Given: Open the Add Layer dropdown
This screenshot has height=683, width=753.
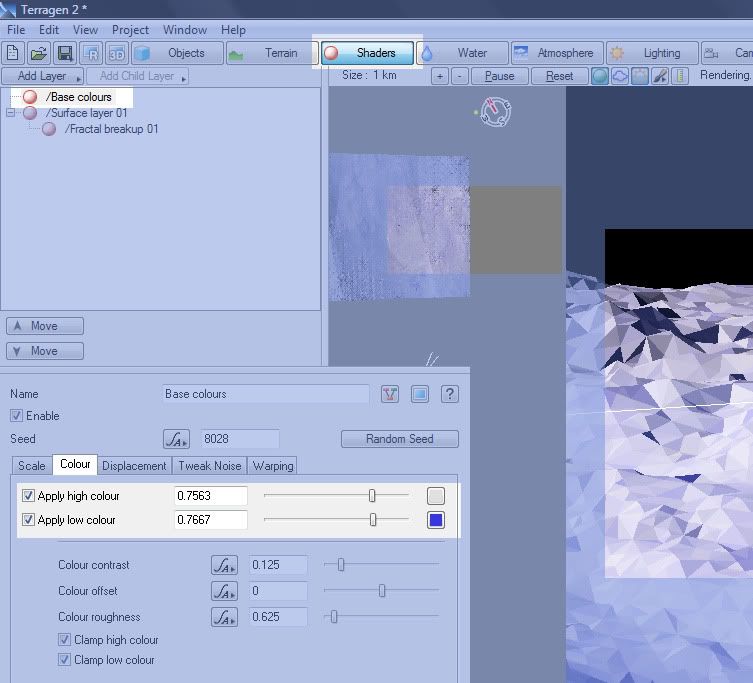Looking at the screenshot, I should click(42, 76).
